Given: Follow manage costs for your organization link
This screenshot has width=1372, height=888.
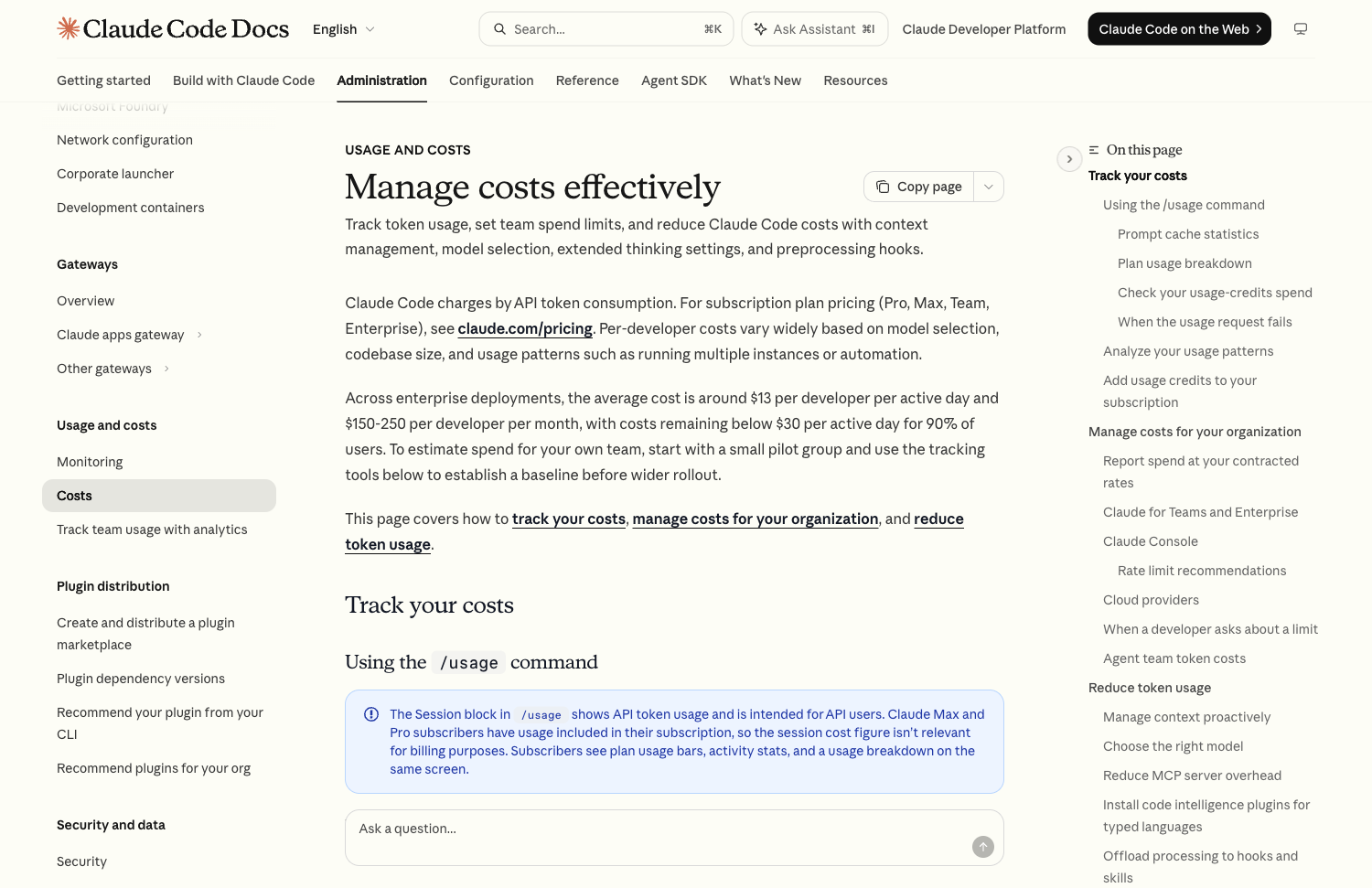Looking at the screenshot, I should (756, 519).
